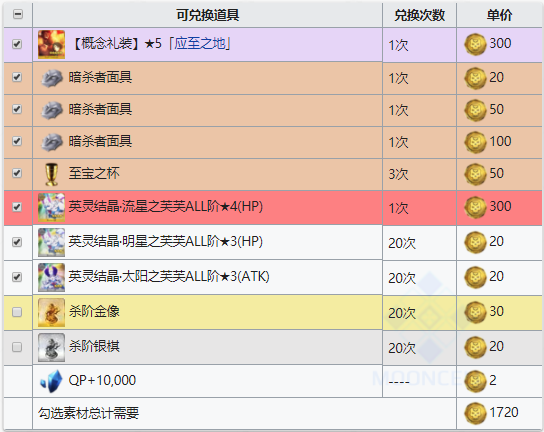This screenshot has width=544, height=432.
Task: Click the 英灵结晶·流星之芙芙ALL阶★4(HP) name
Action: coord(165,206)
